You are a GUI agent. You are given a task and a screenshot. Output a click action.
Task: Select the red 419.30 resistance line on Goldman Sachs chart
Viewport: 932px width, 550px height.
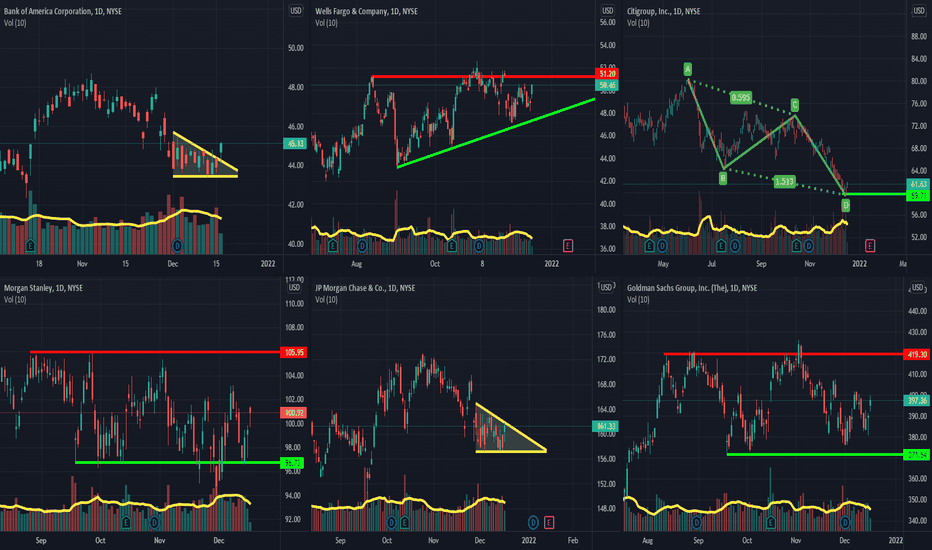point(783,354)
